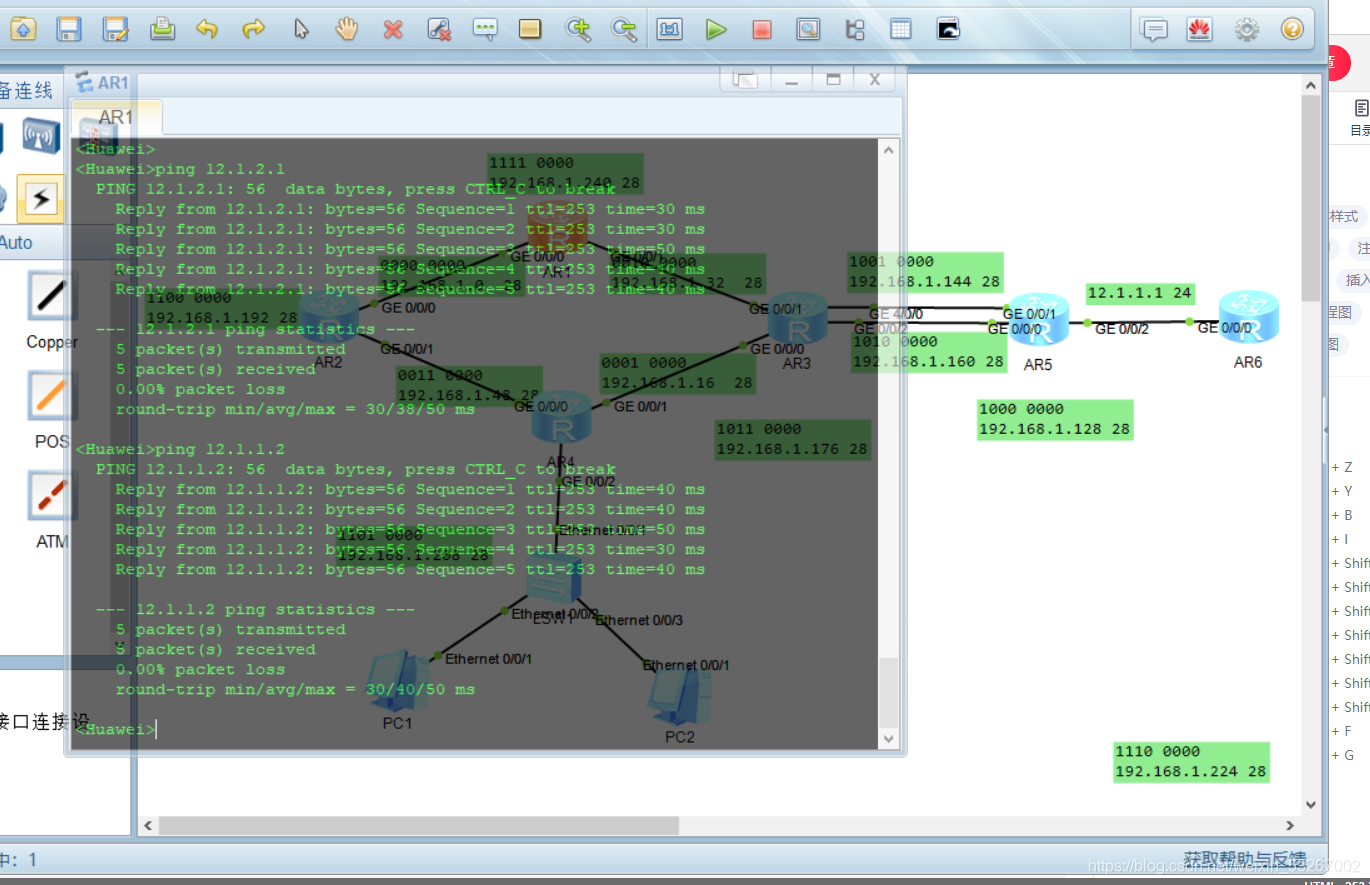Image resolution: width=1370 pixels, height=885 pixels.
Task: Print the topology via the printer icon
Action: pos(162,29)
